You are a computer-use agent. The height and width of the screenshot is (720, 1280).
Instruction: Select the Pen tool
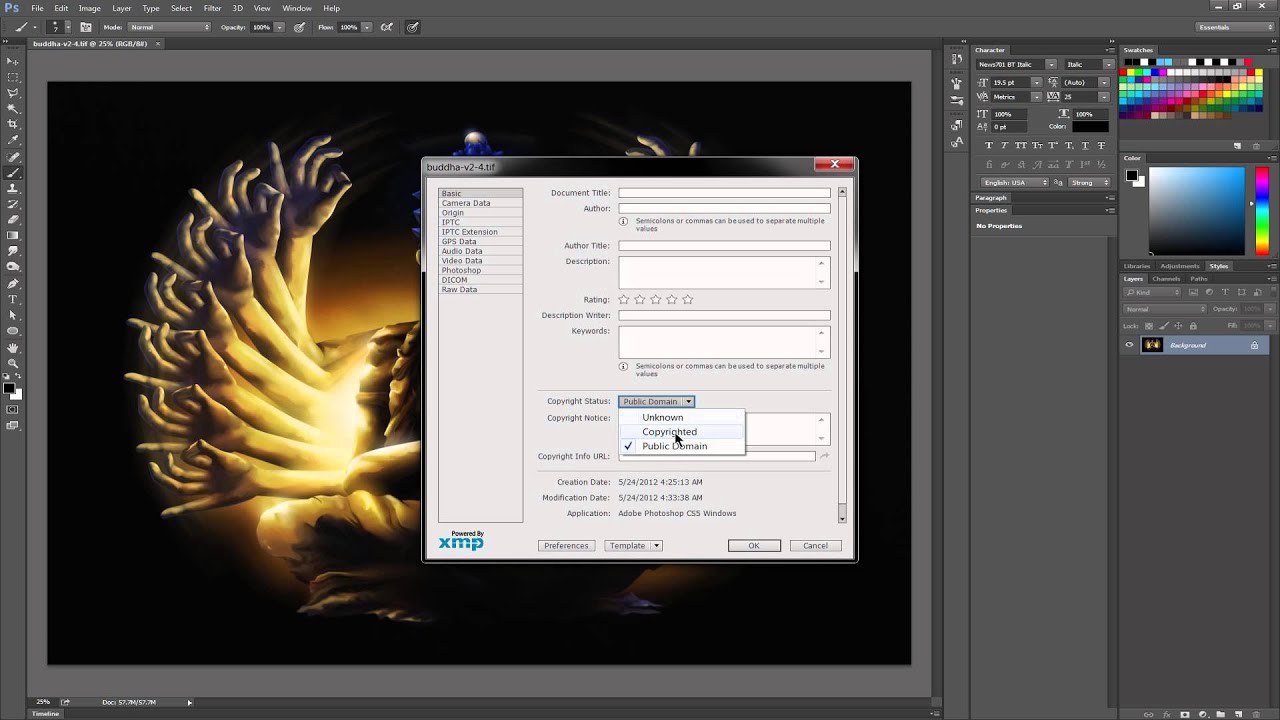click(x=13, y=283)
